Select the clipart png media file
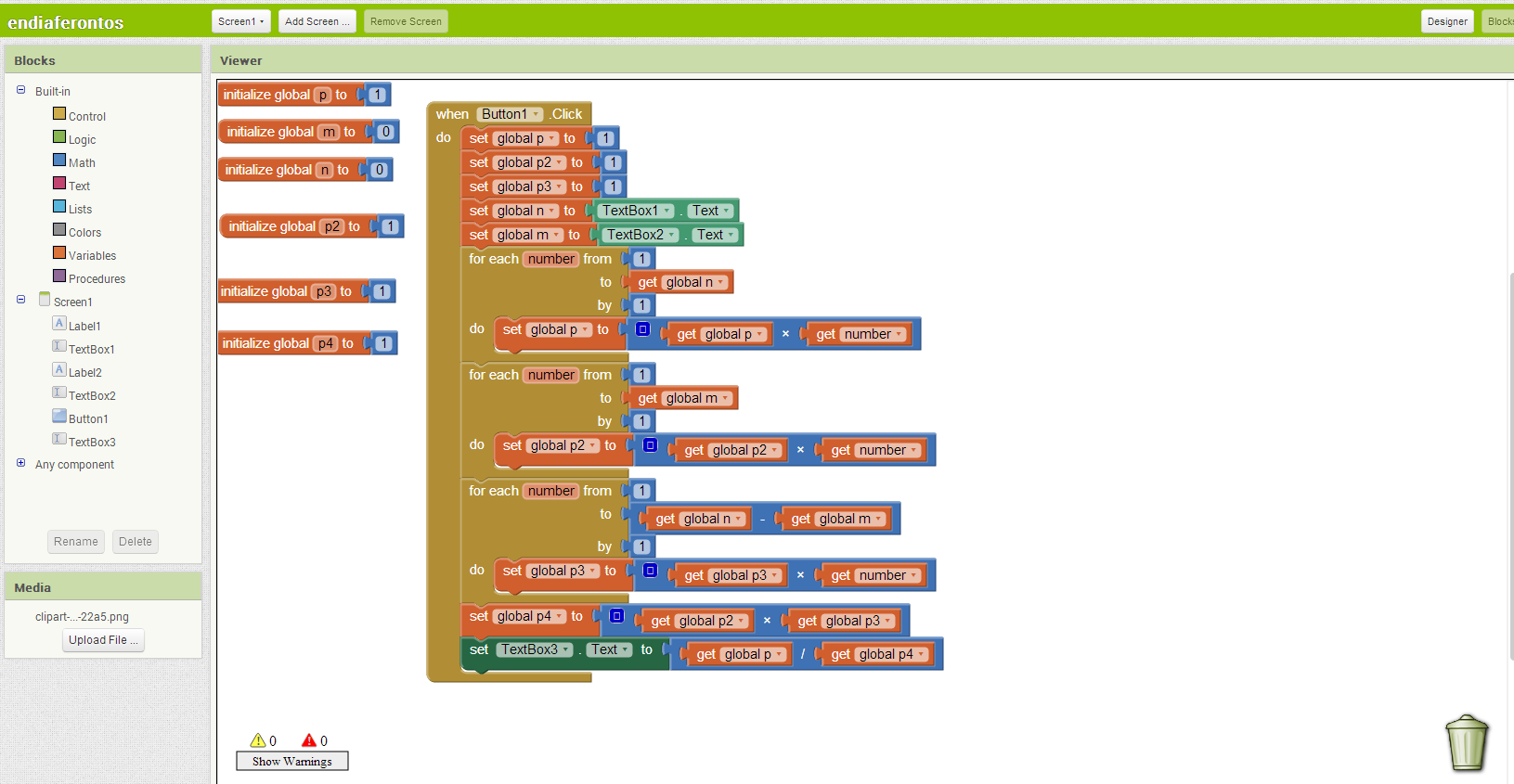The height and width of the screenshot is (784, 1514). 82,616
